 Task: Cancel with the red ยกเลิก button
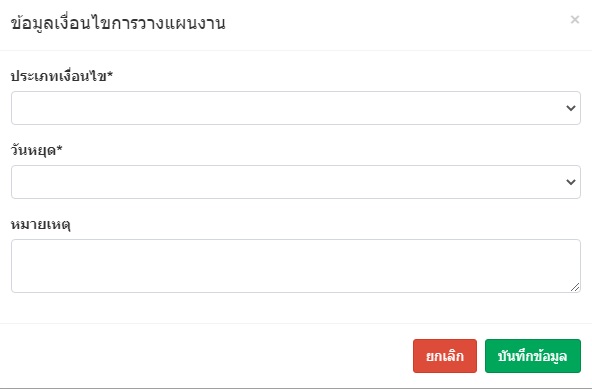coord(445,356)
